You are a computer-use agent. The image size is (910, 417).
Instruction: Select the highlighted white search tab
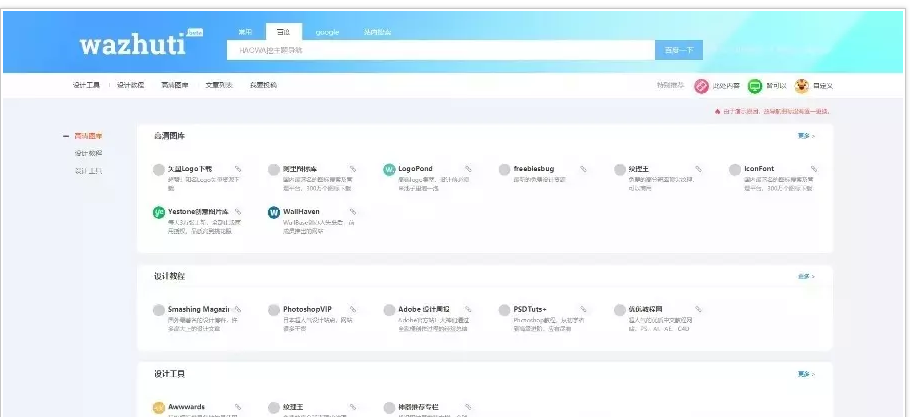coord(283,32)
